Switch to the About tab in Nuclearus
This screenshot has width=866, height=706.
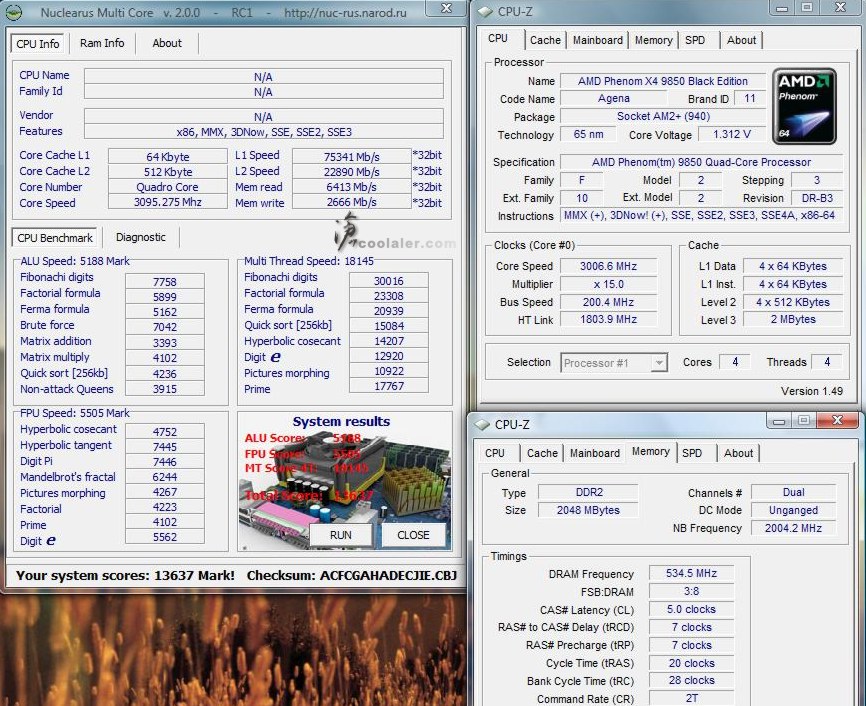(167, 43)
